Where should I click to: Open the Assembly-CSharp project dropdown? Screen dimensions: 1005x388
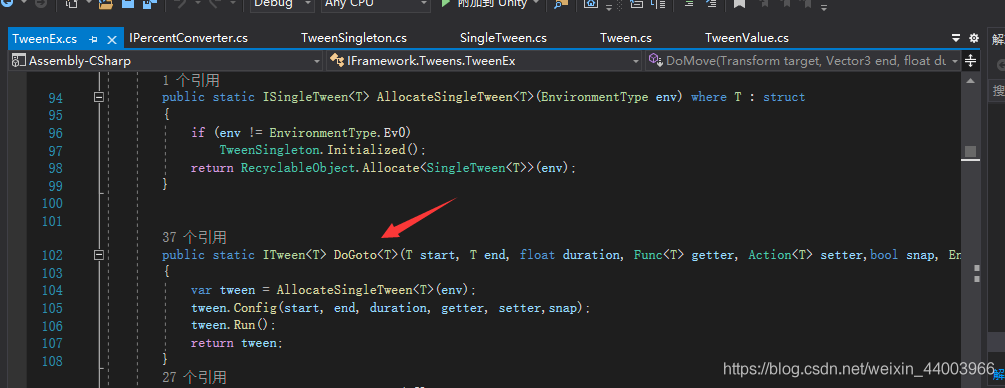pyautogui.click(x=165, y=62)
